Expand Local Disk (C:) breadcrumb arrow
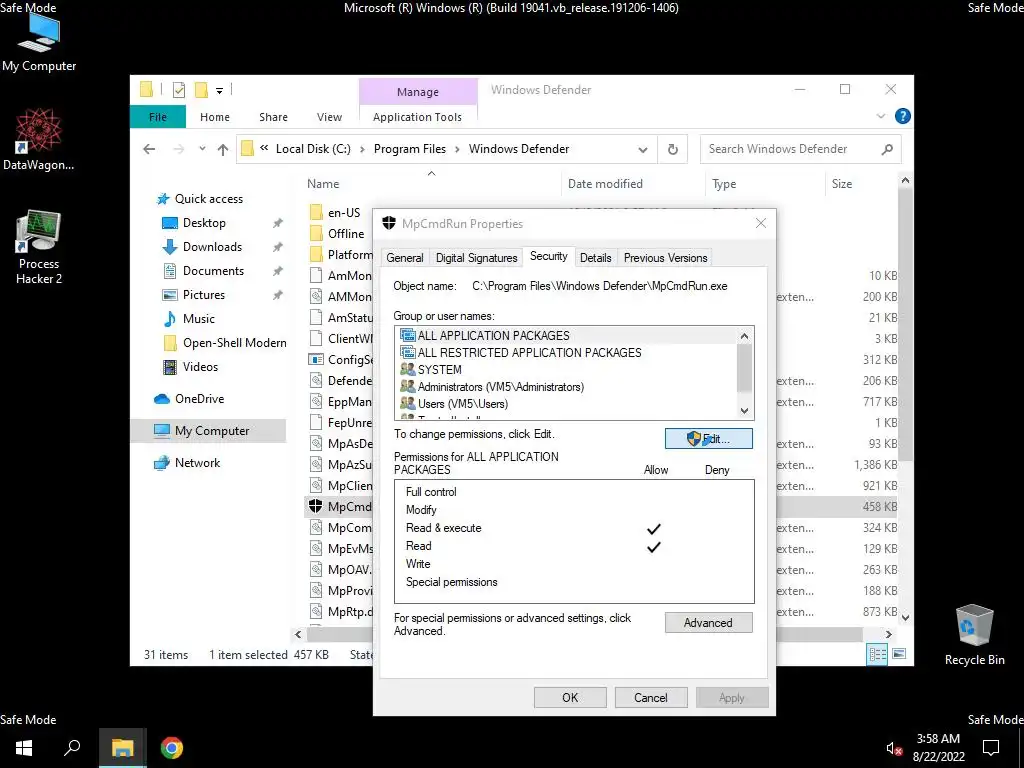The height and width of the screenshot is (768, 1024). 362,149
